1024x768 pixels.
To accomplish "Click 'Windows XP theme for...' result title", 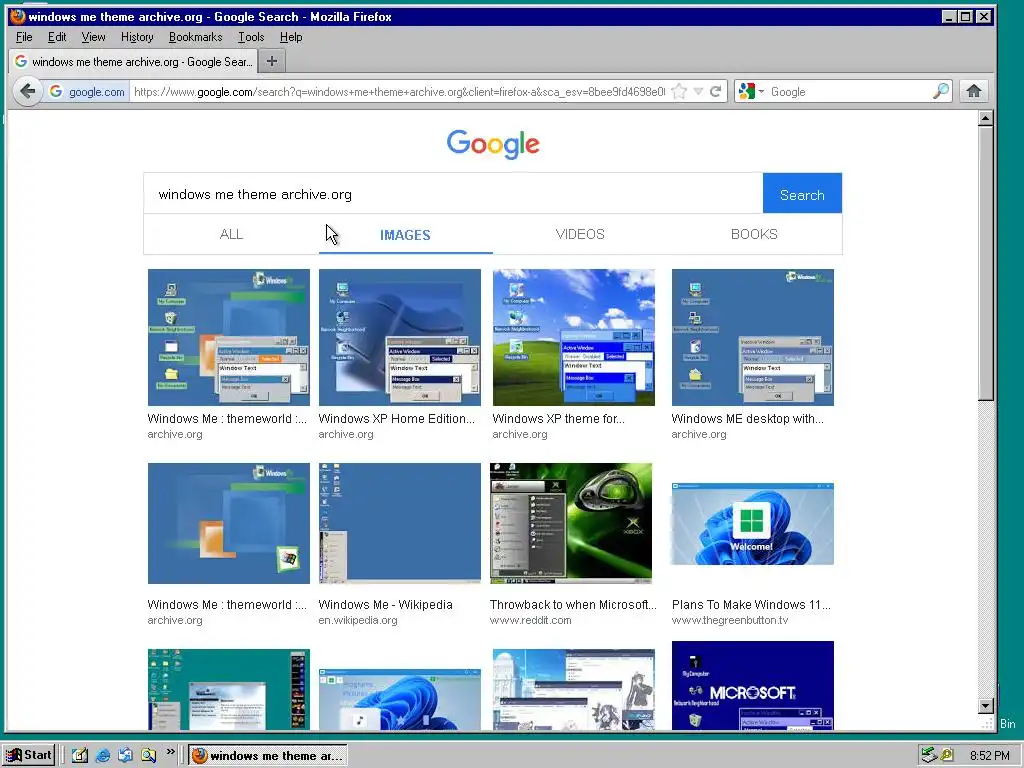I will pos(558,419).
